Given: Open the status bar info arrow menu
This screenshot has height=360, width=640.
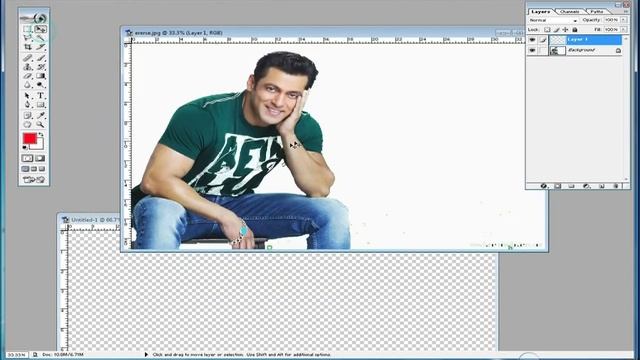Looking at the screenshot, I should tap(146, 355).
